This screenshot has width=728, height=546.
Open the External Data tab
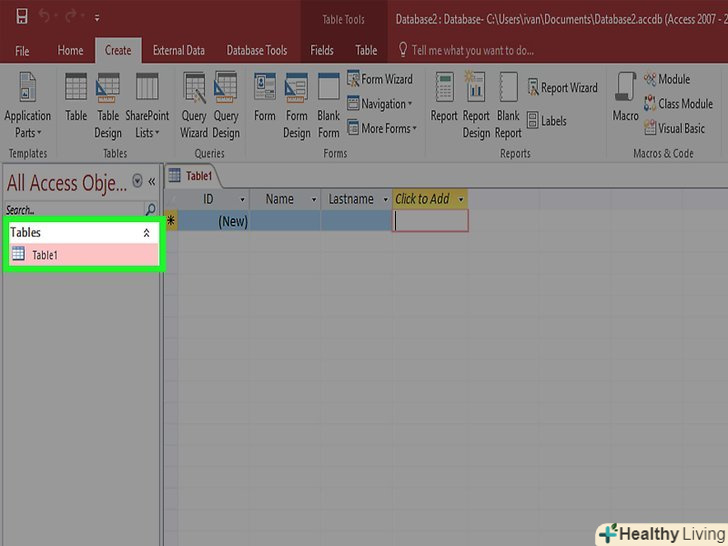pos(179,50)
